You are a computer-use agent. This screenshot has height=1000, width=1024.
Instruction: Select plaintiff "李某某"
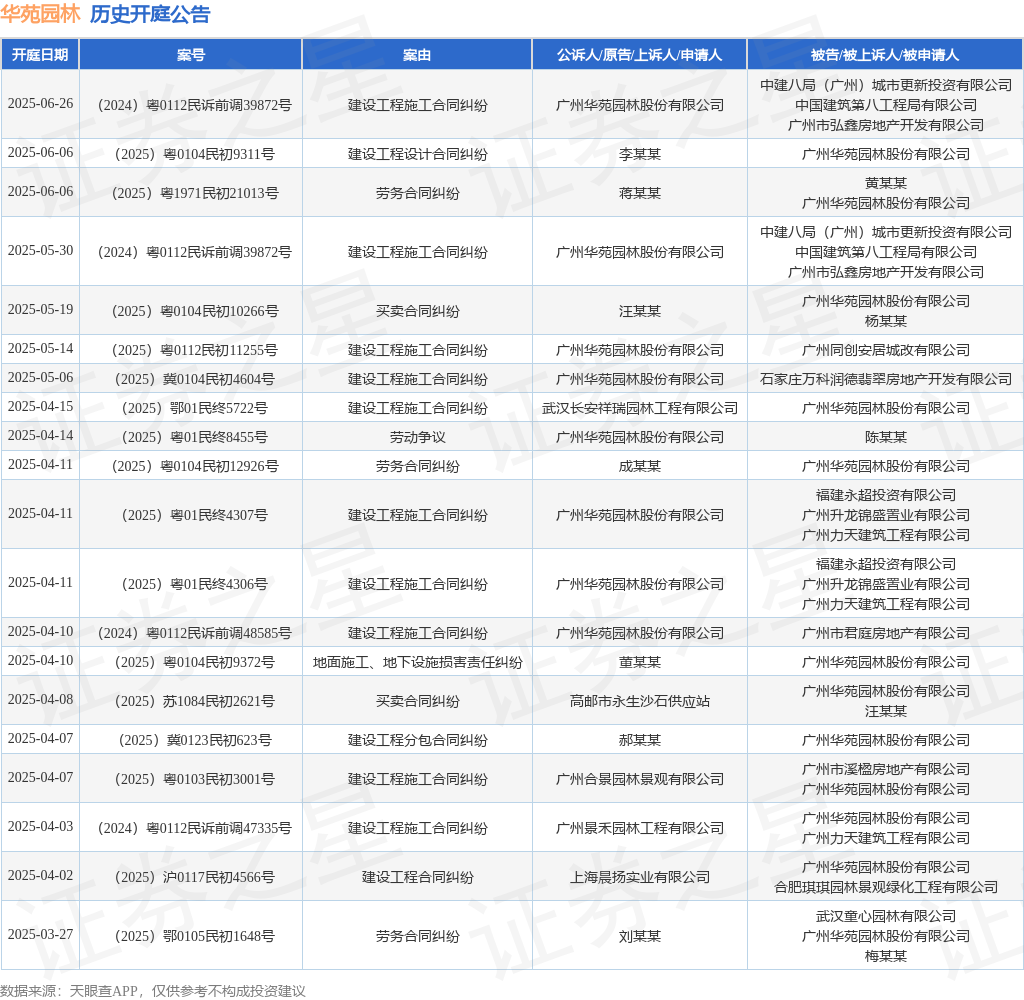(x=639, y=154)
